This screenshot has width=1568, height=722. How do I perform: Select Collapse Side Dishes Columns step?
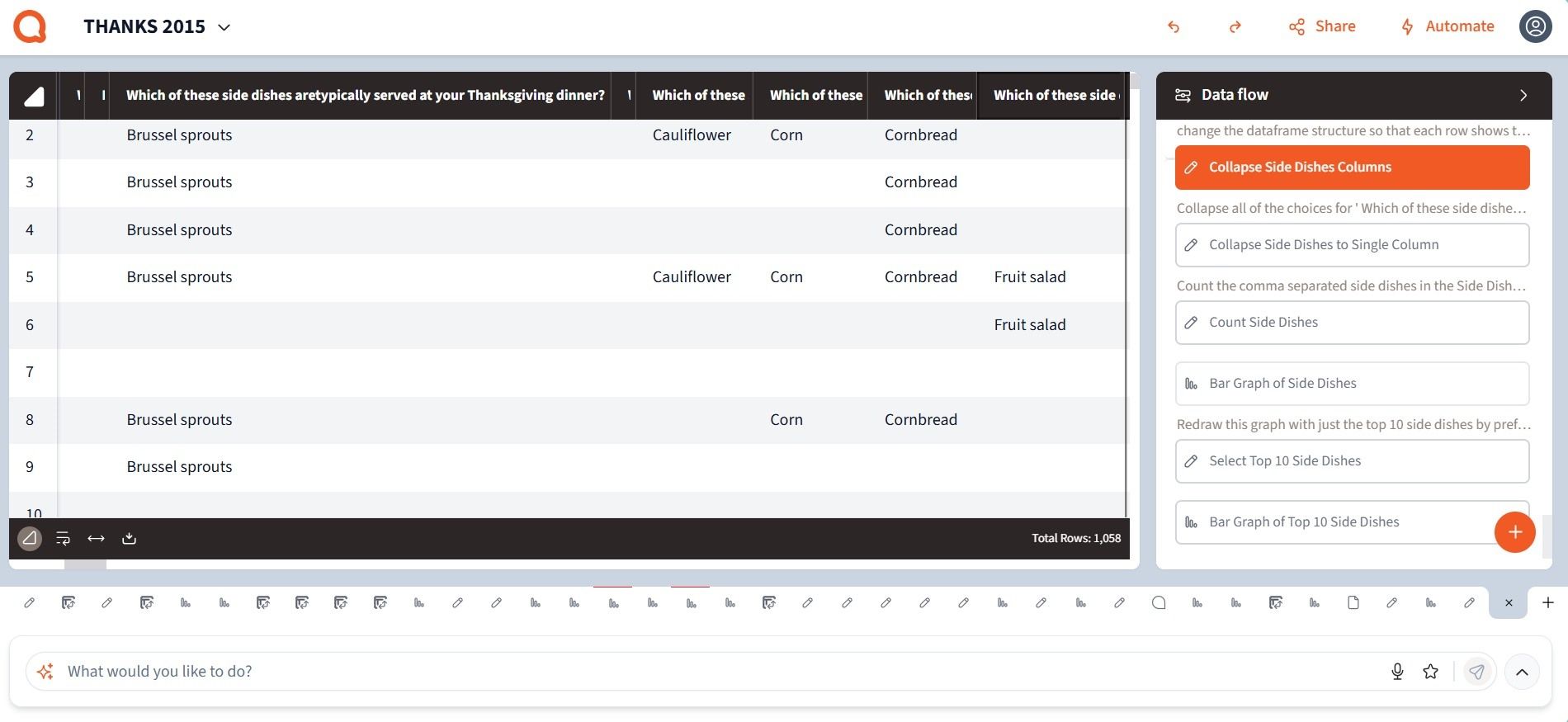[x=1352, y=168]
